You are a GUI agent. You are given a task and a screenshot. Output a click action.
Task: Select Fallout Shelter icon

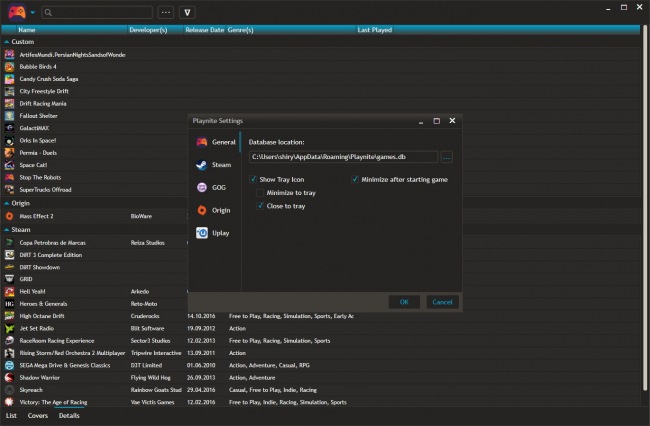tap(9, 116)
